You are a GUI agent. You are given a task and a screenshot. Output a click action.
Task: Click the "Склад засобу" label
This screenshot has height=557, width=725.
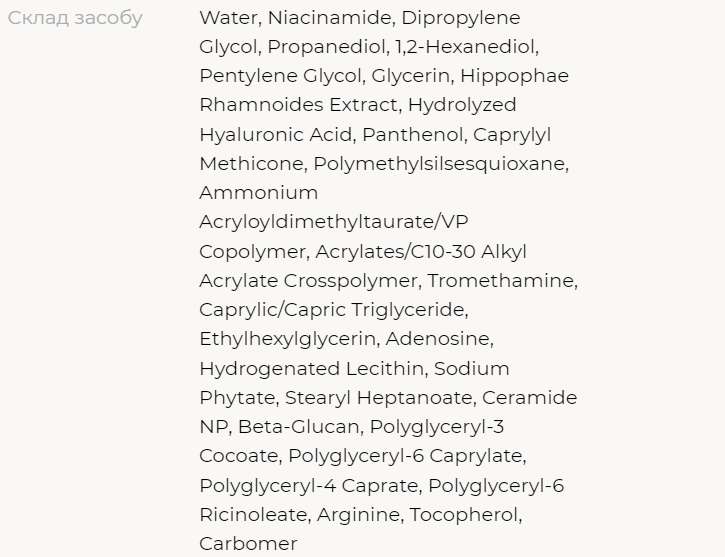pyautogui.click(x=75, y=18)
